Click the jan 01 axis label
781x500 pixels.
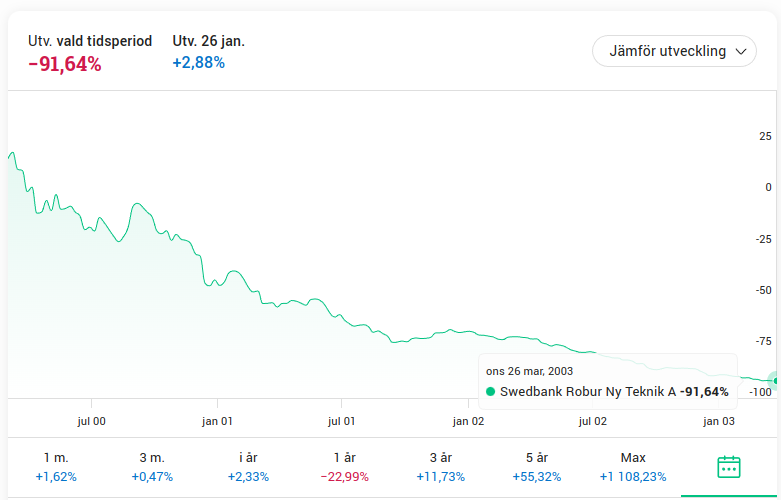click(217, 422)
